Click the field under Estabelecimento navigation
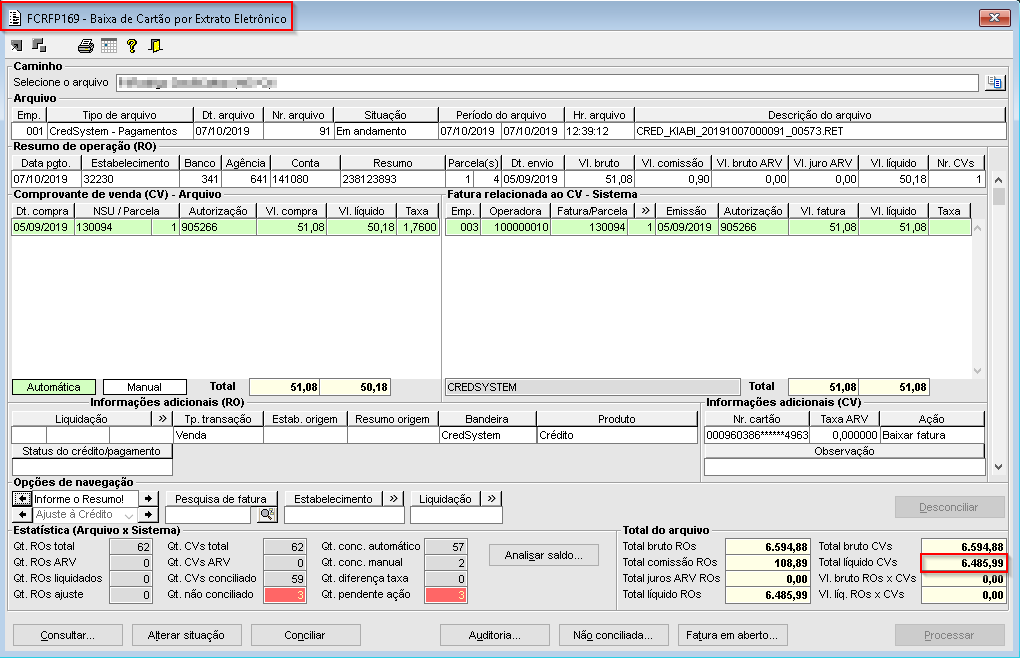 point(344,515)
